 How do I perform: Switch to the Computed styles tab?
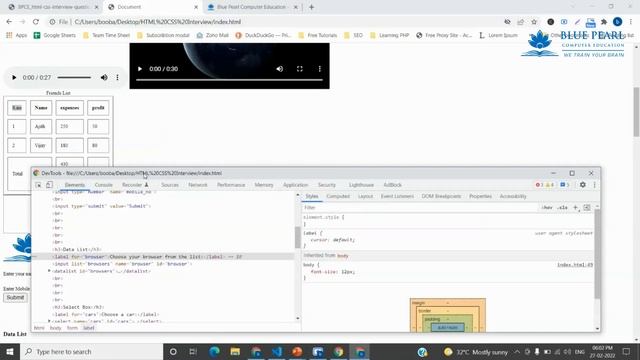338,196
